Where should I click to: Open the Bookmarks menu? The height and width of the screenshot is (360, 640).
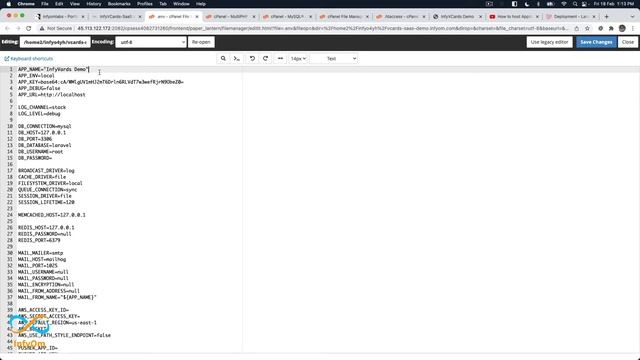coord(119,4)
